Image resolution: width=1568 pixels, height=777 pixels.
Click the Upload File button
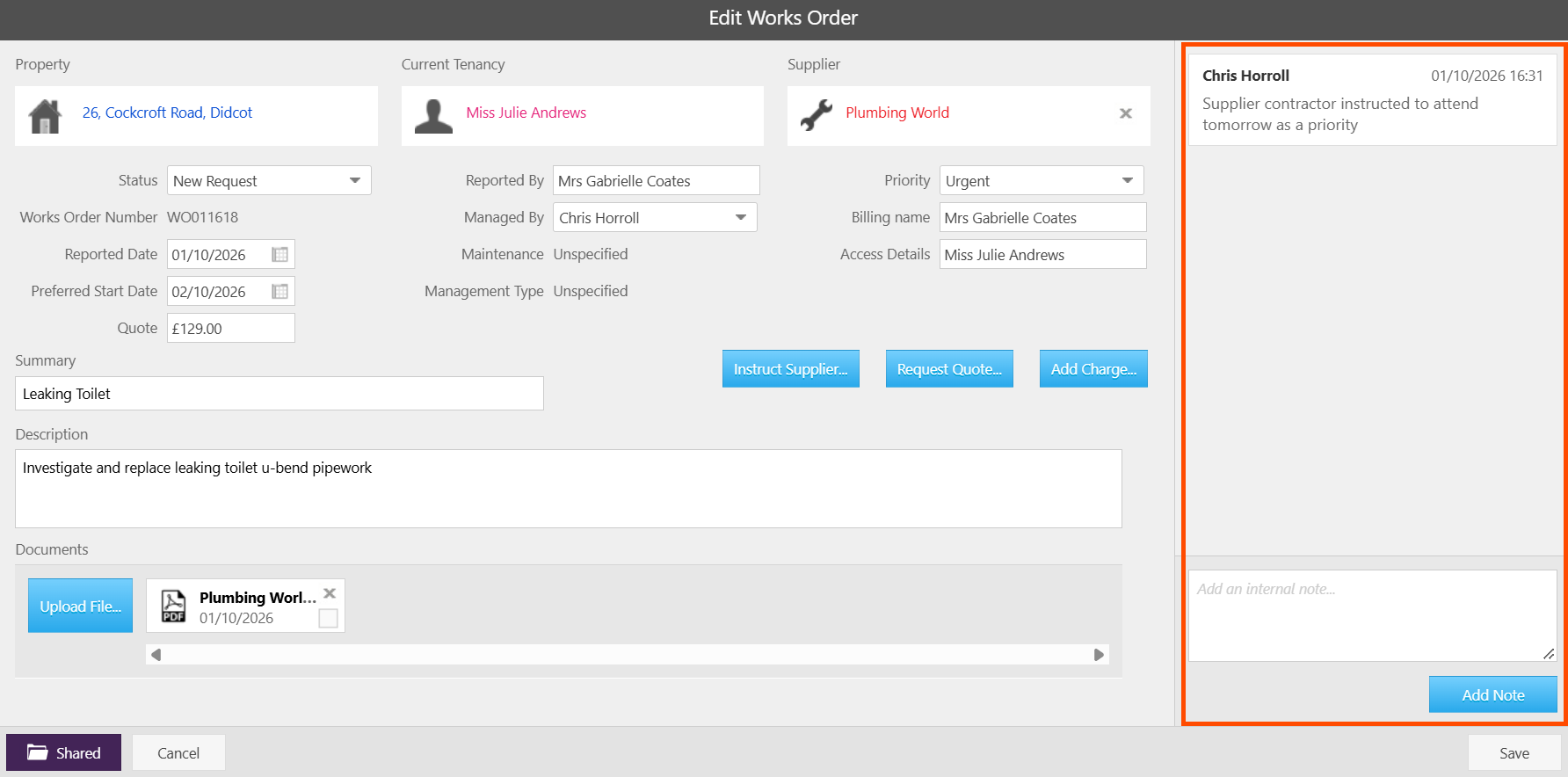point(80,606)
